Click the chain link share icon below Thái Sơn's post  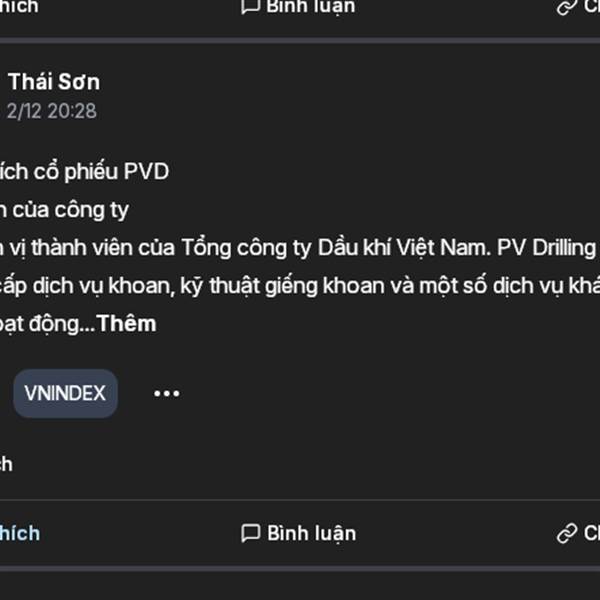[567, 533]
